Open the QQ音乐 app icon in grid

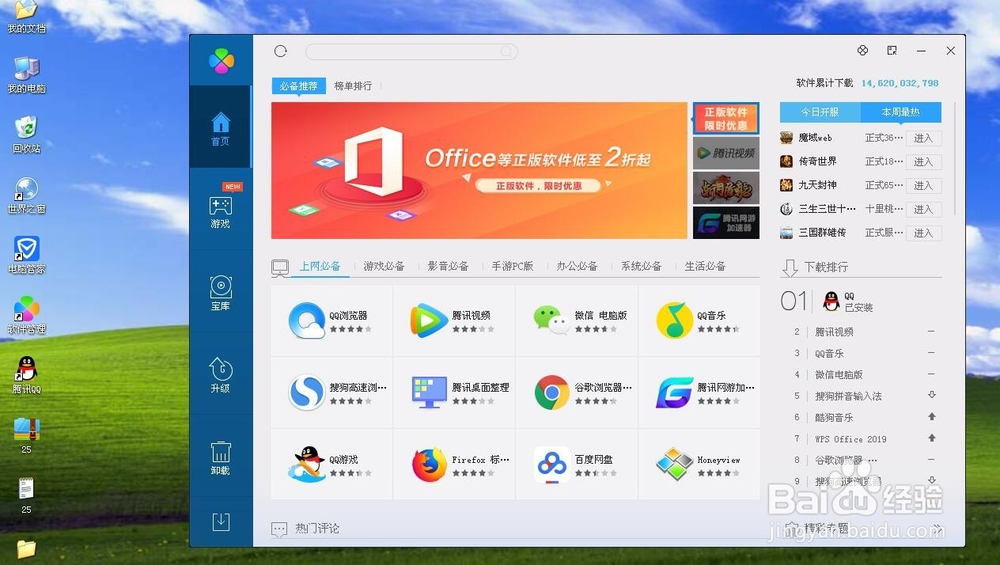coord(674,320)
